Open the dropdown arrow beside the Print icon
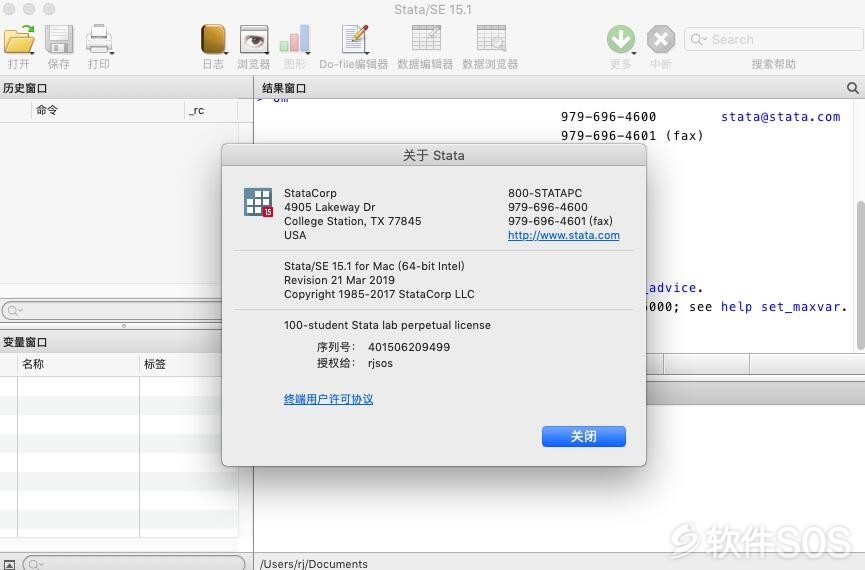The height and width of the screenshot is (570, 865). tap(112, 53)
